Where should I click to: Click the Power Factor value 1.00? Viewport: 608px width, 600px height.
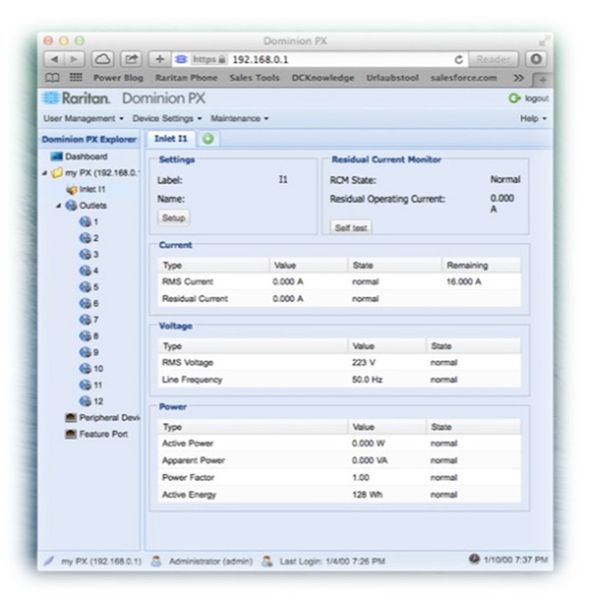click(x=360, y=477)
